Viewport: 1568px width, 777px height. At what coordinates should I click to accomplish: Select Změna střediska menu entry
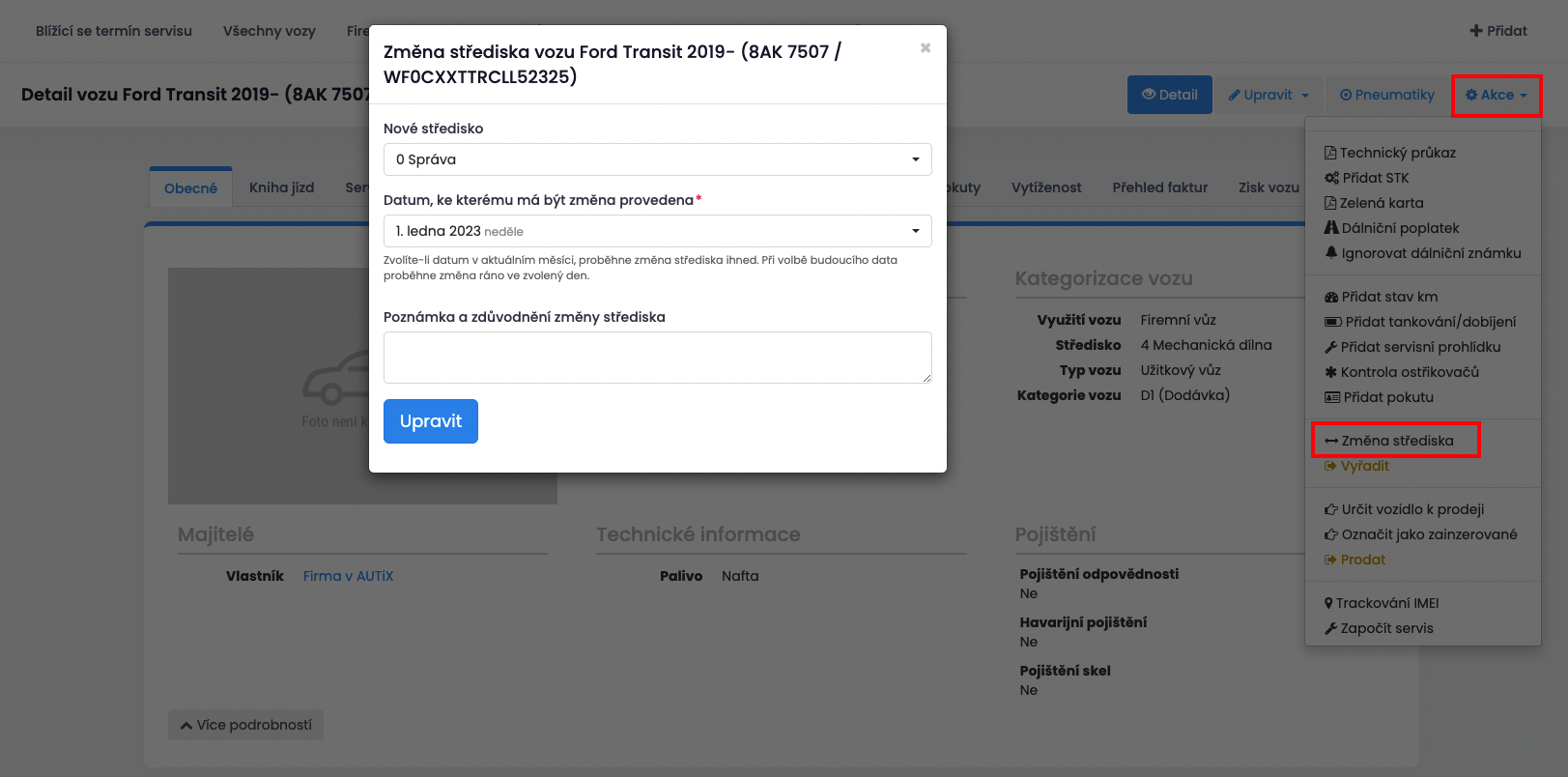point(1396,441)
